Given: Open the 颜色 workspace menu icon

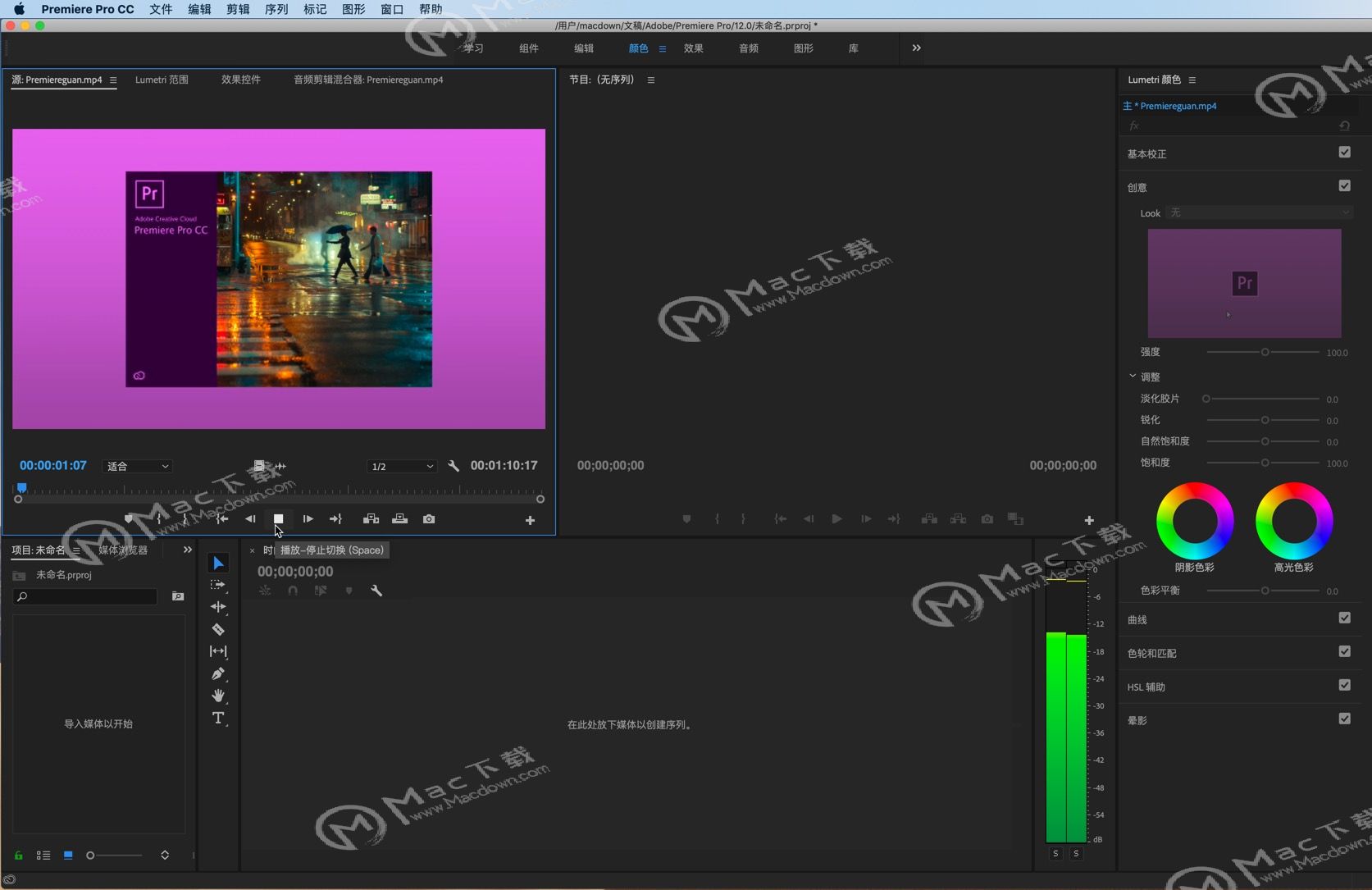Looking at the screenshot, I should (663, 49).
